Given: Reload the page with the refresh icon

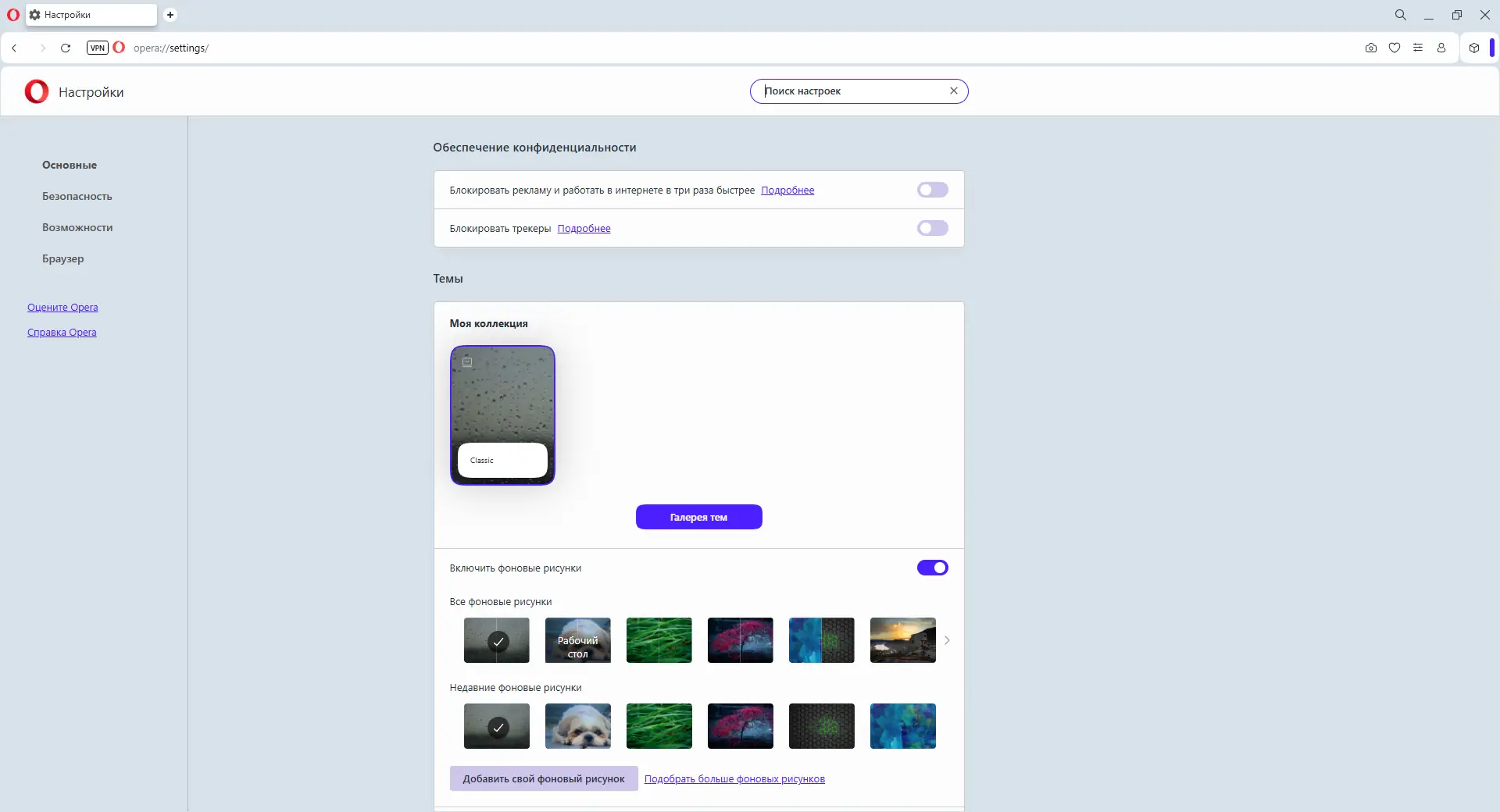Looking at the screenshot, I should 66,48.
